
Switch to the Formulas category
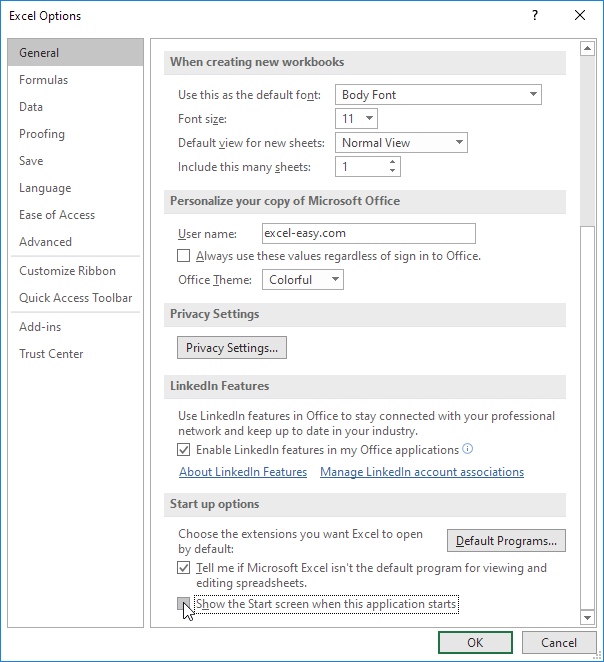tap(44, 80)
